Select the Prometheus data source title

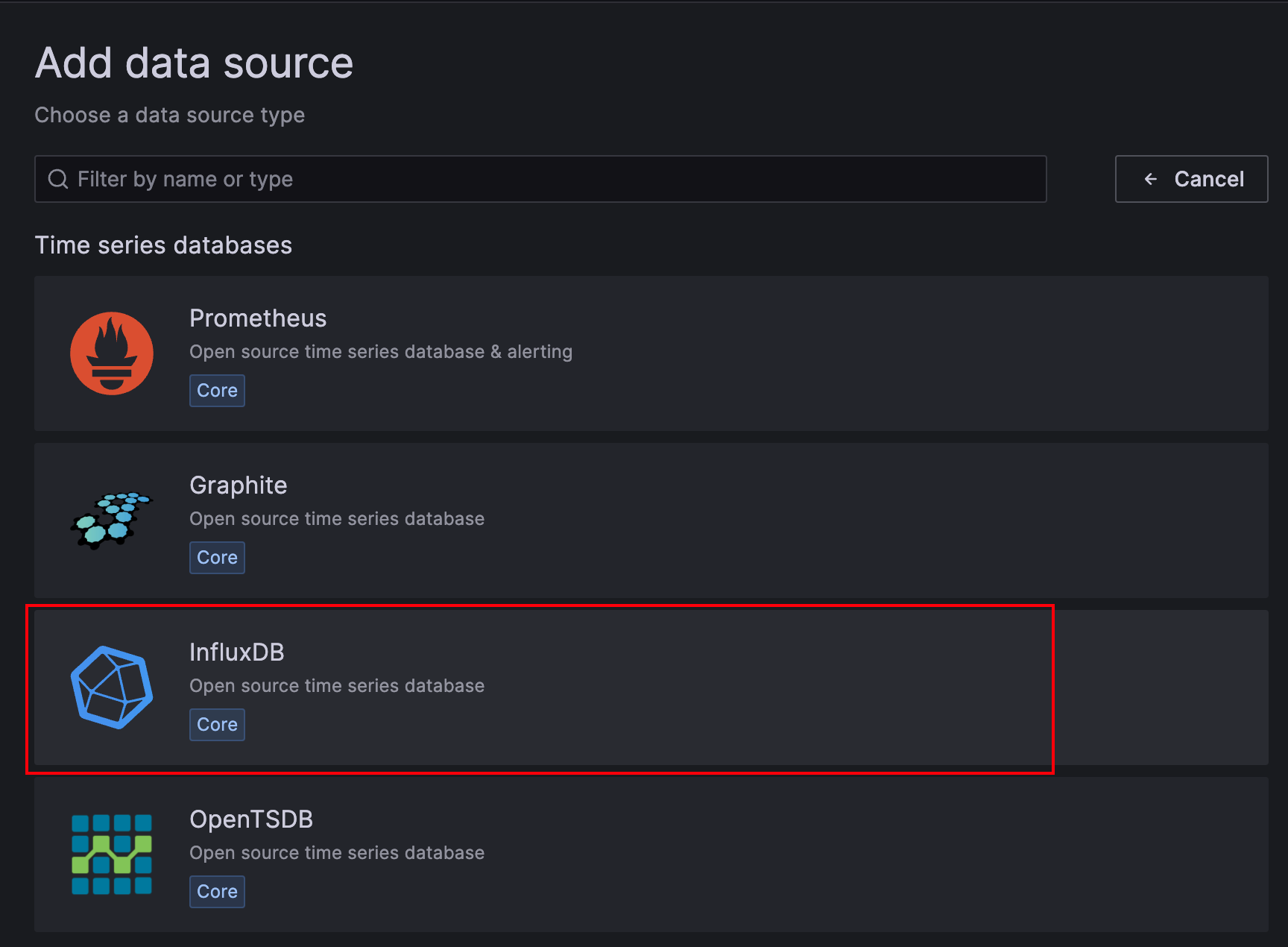click(x=258, y=318)
